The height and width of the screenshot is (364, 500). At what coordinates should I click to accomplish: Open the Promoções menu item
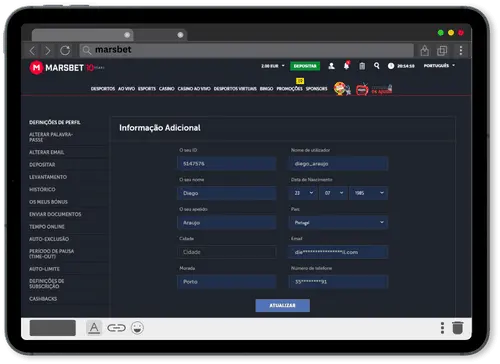(x=289, y=89)
